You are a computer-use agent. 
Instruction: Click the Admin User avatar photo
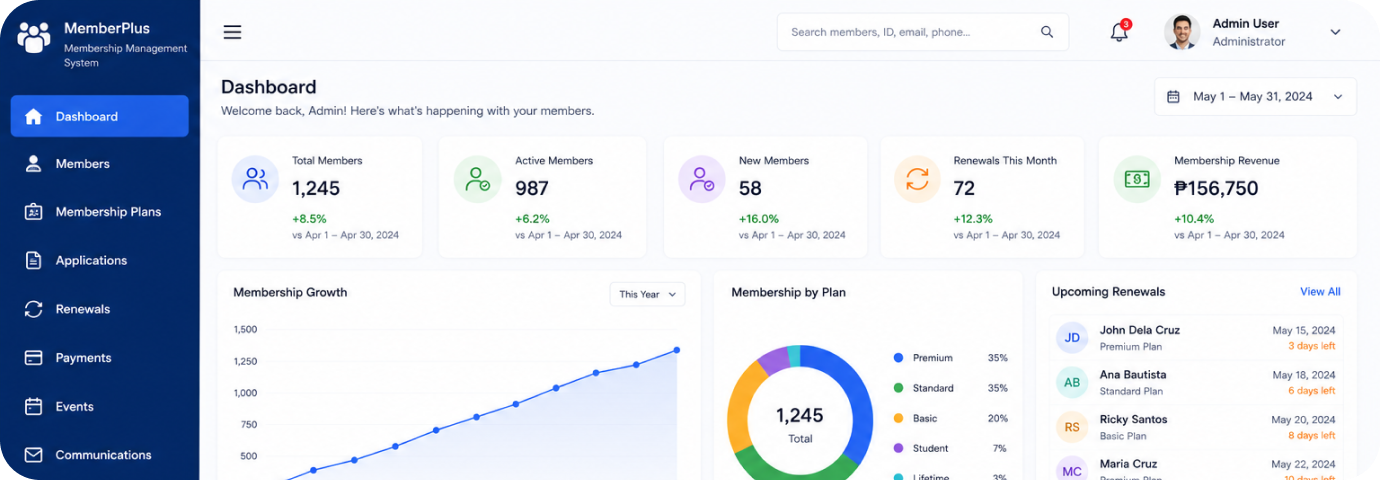tap(1182, 32)
